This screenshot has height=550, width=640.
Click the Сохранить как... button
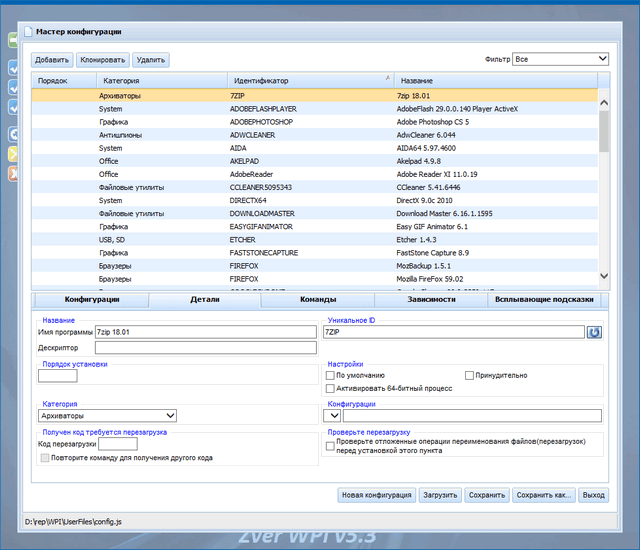click(x=544, y=495)
